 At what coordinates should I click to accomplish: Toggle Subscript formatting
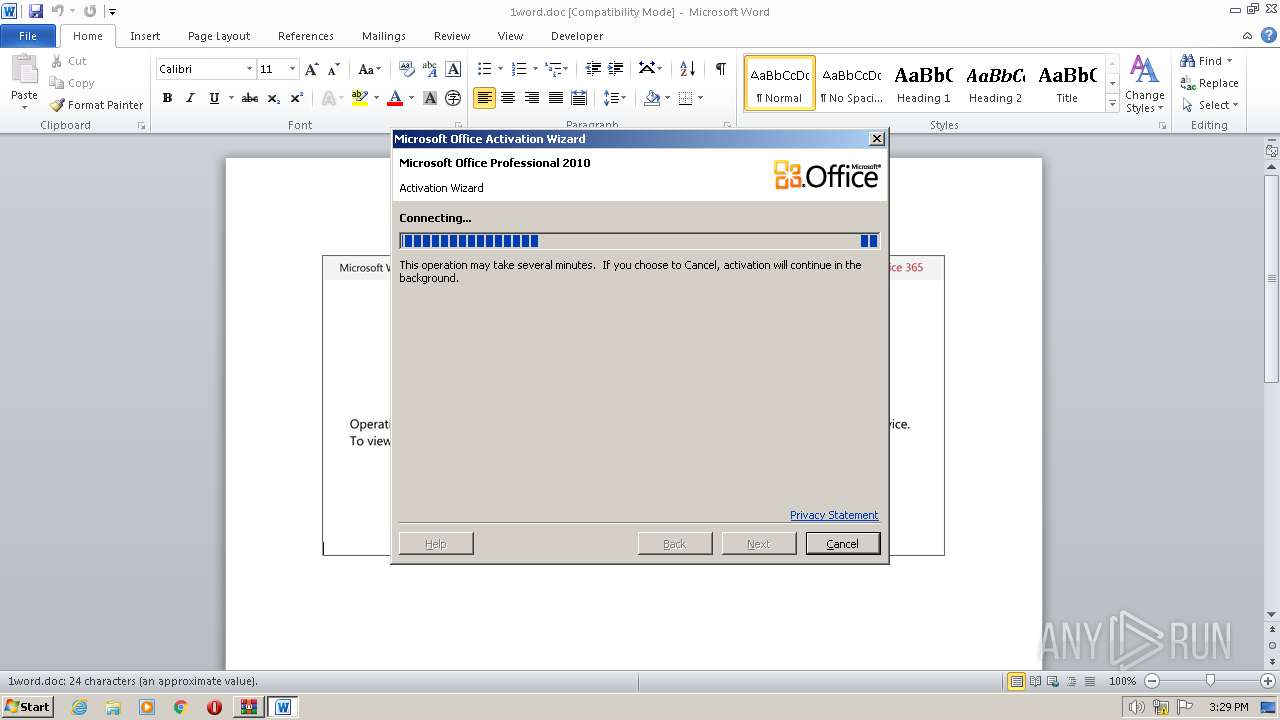(x=274, y=98)
